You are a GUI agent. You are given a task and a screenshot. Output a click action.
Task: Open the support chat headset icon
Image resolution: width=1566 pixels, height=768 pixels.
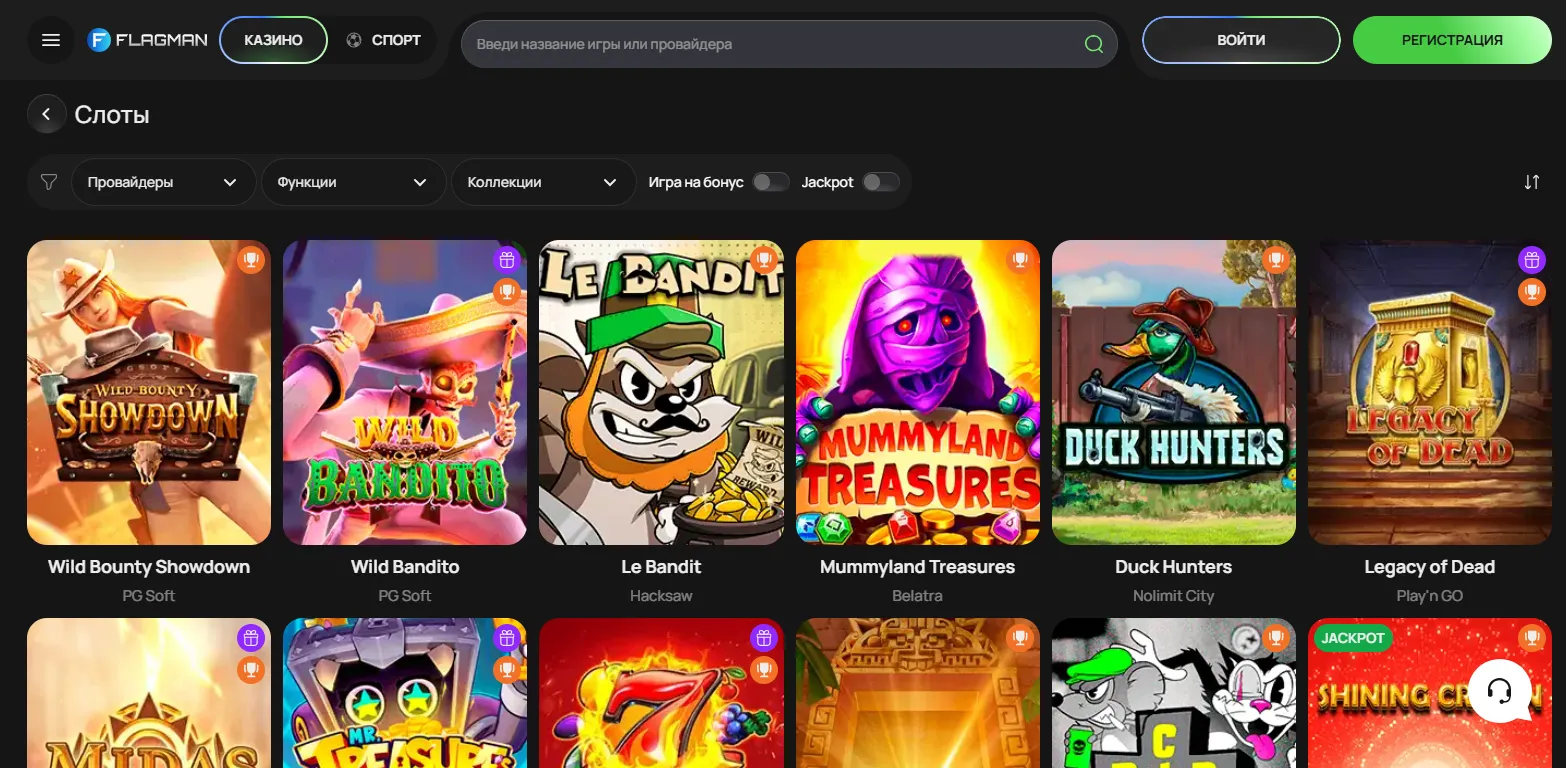(1499, 691)
